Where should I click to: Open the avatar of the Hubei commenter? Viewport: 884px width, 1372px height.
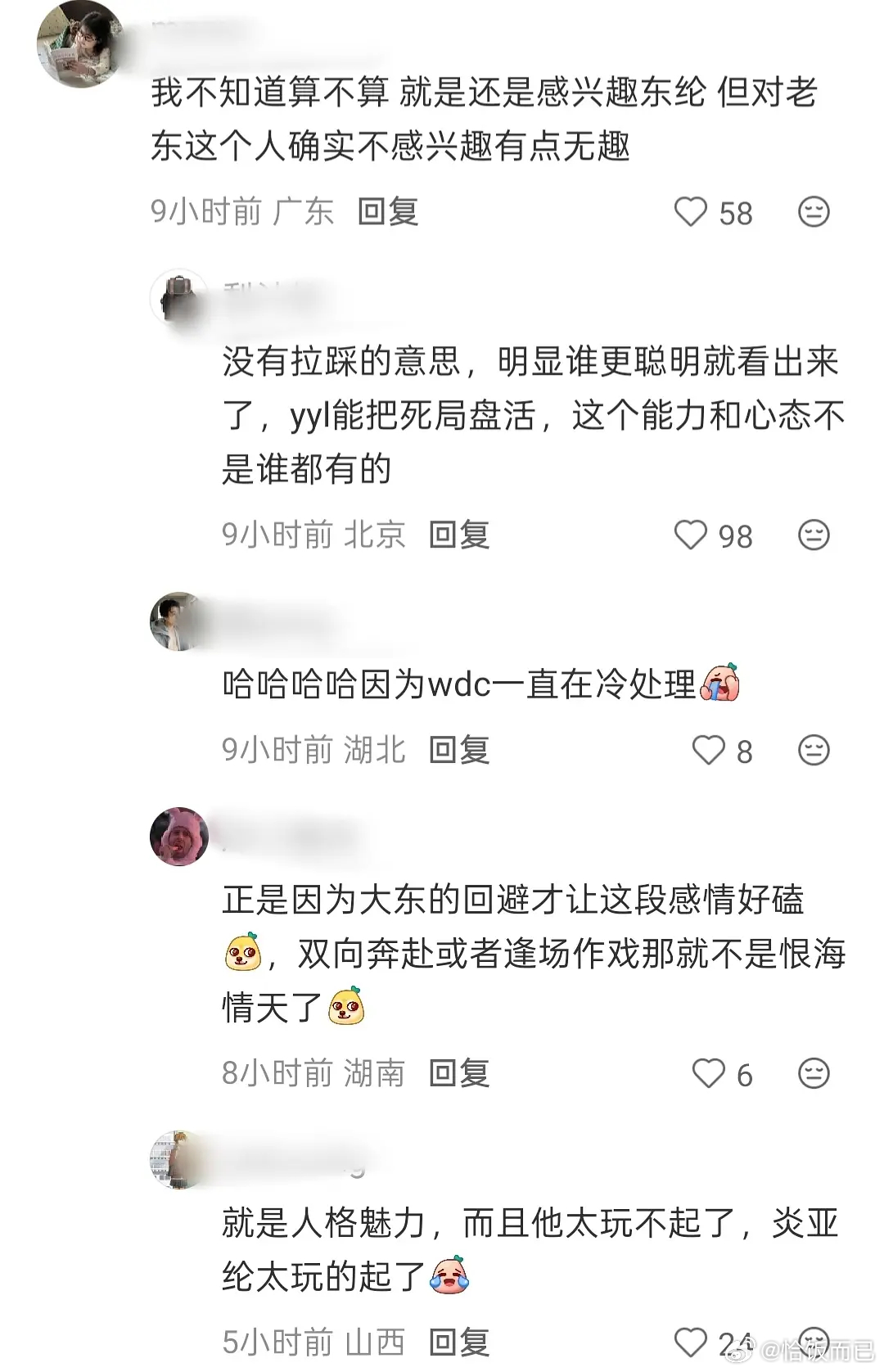pos(179,621)
